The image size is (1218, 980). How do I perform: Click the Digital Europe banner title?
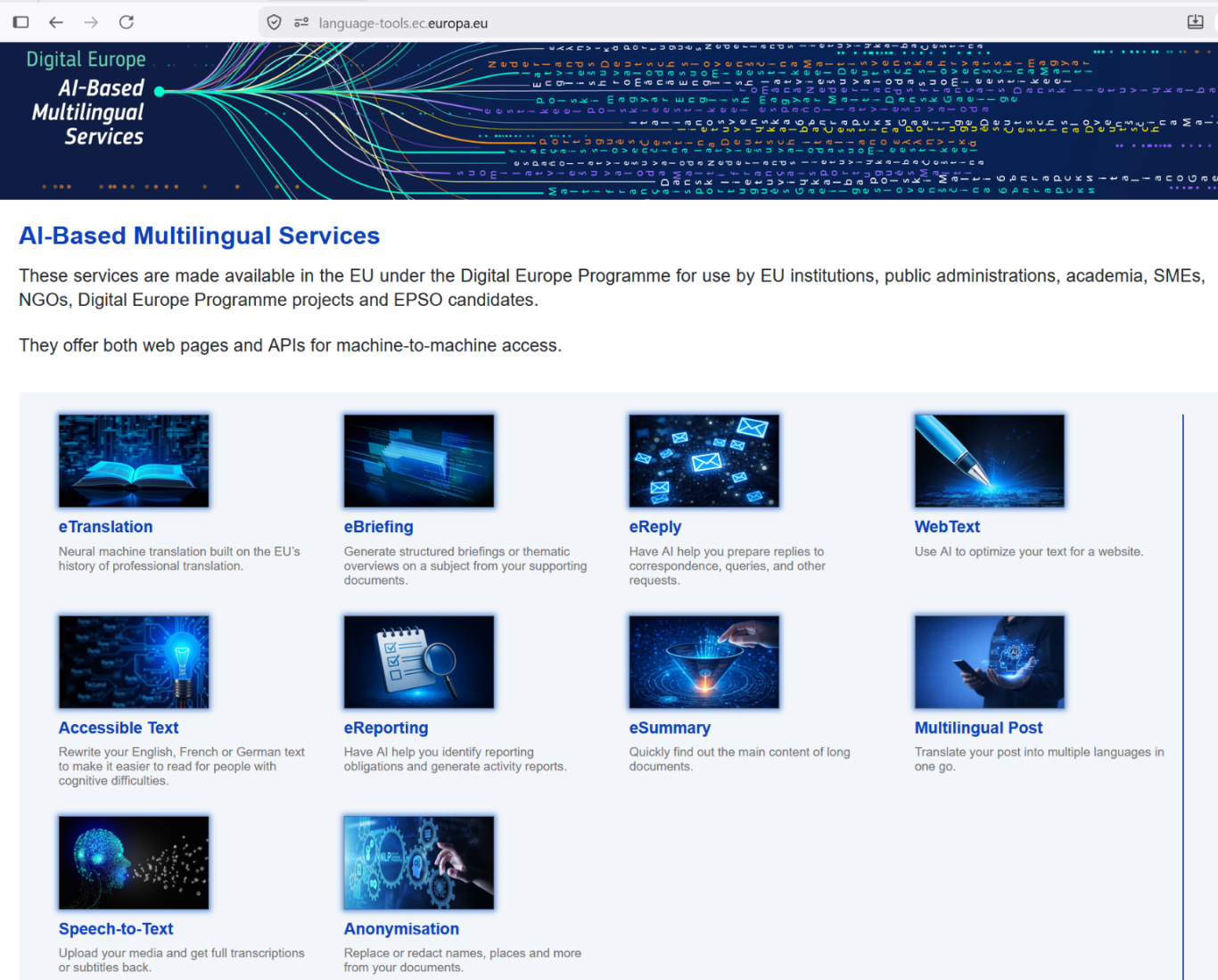86,60
